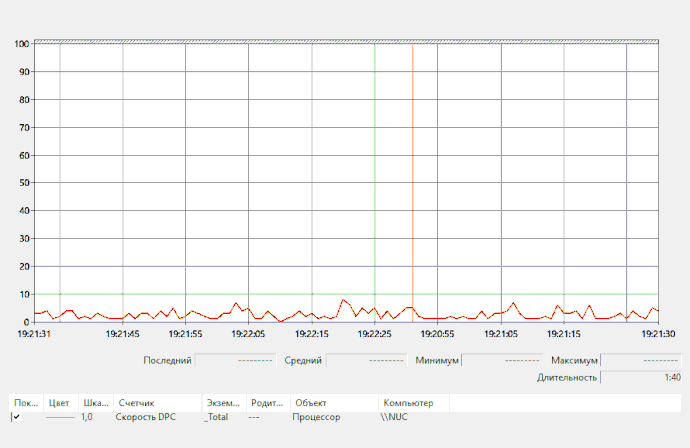Viewport: 690px width, 448px height.
Task: Click the Родит... column header
Action: click(x=267, y=403)
